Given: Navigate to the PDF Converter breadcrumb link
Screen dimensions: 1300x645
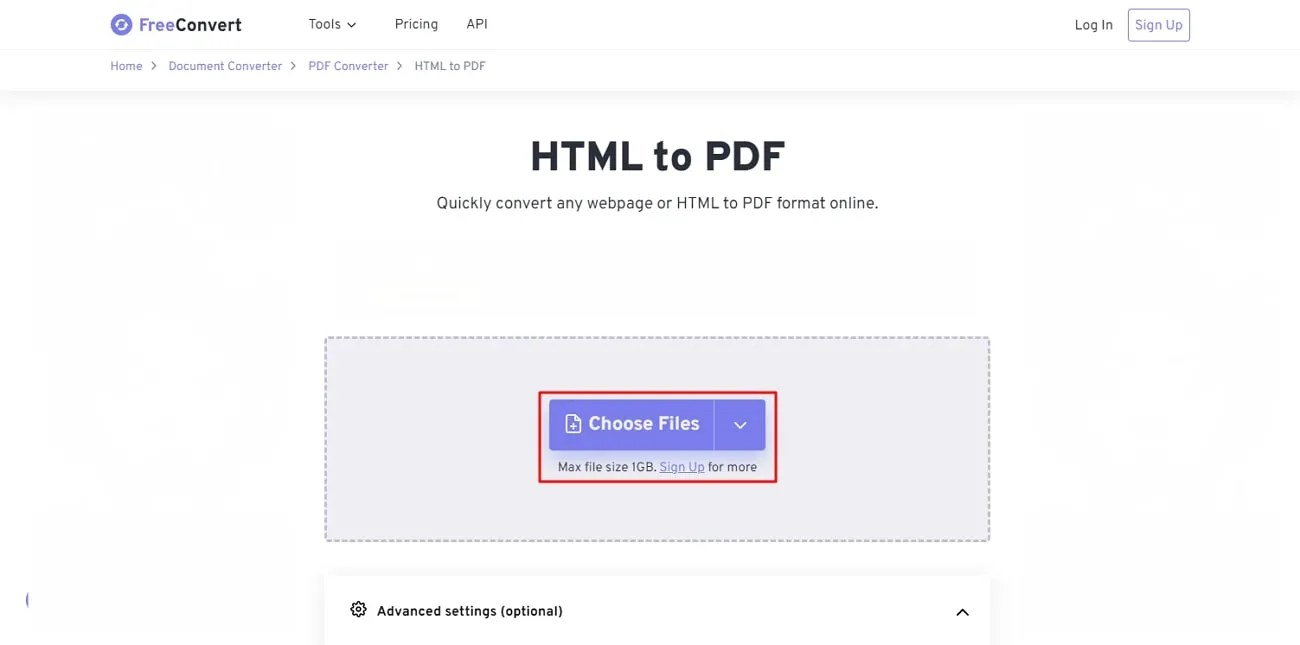Looking at the screenshot, I should pos(348,65).
